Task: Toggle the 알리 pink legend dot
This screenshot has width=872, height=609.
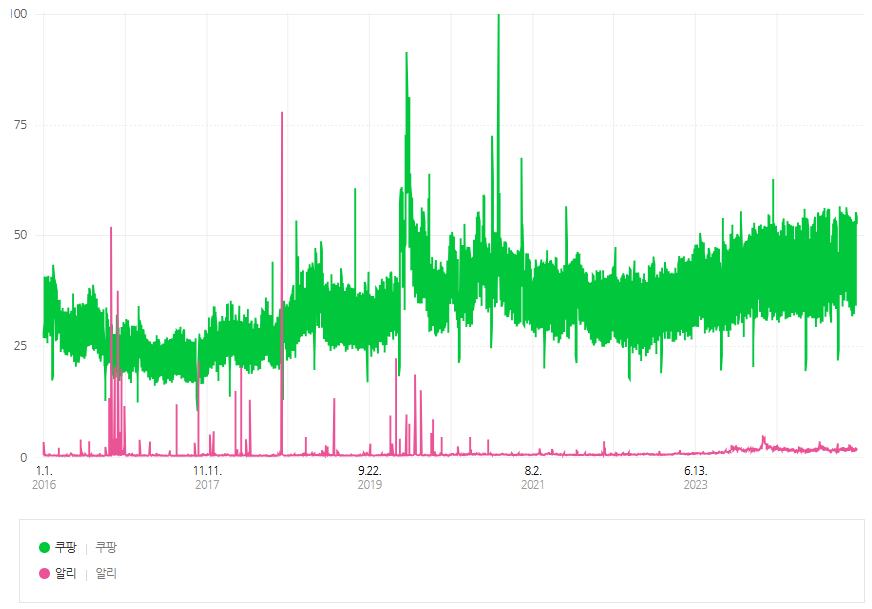Action: tap(44, 573)
